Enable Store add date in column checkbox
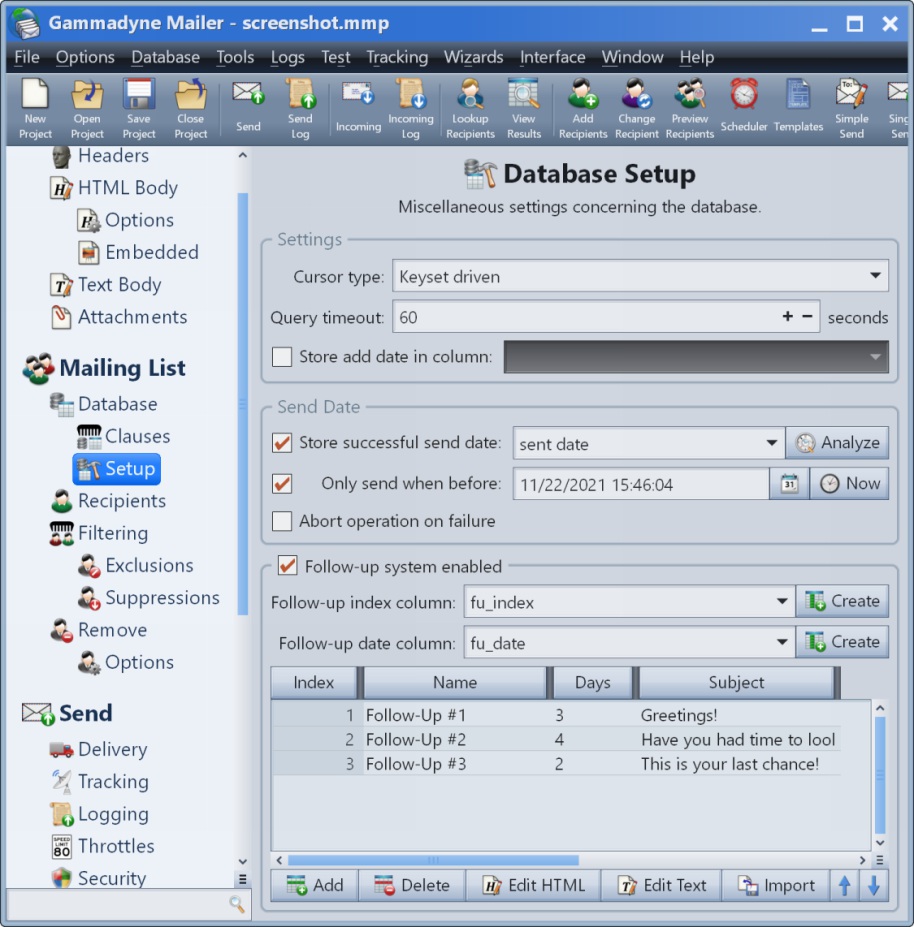Image resolution: width=914 pixels, height=927 pixels. (282, 356)
